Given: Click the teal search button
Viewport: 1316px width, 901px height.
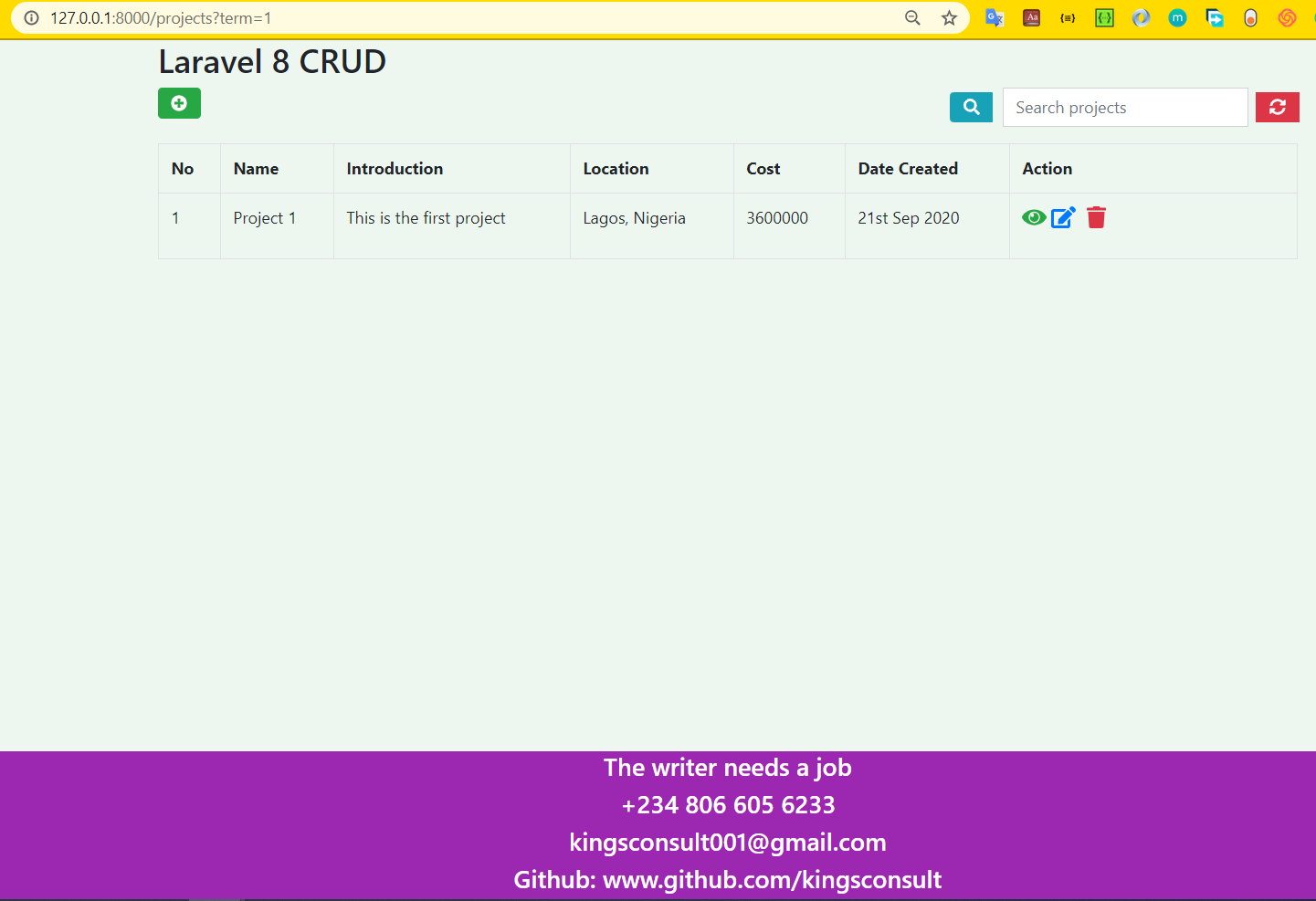Looking at the screenshot, I should 971,107.
